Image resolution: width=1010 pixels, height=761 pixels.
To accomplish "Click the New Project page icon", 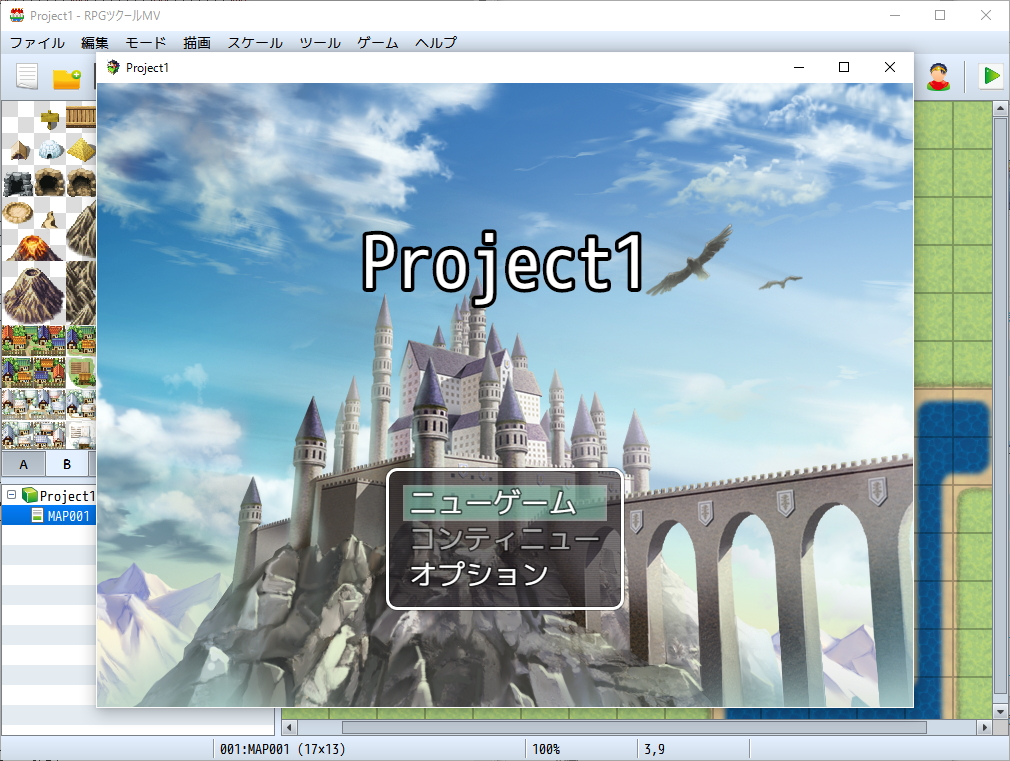I will tap(27, 77).
